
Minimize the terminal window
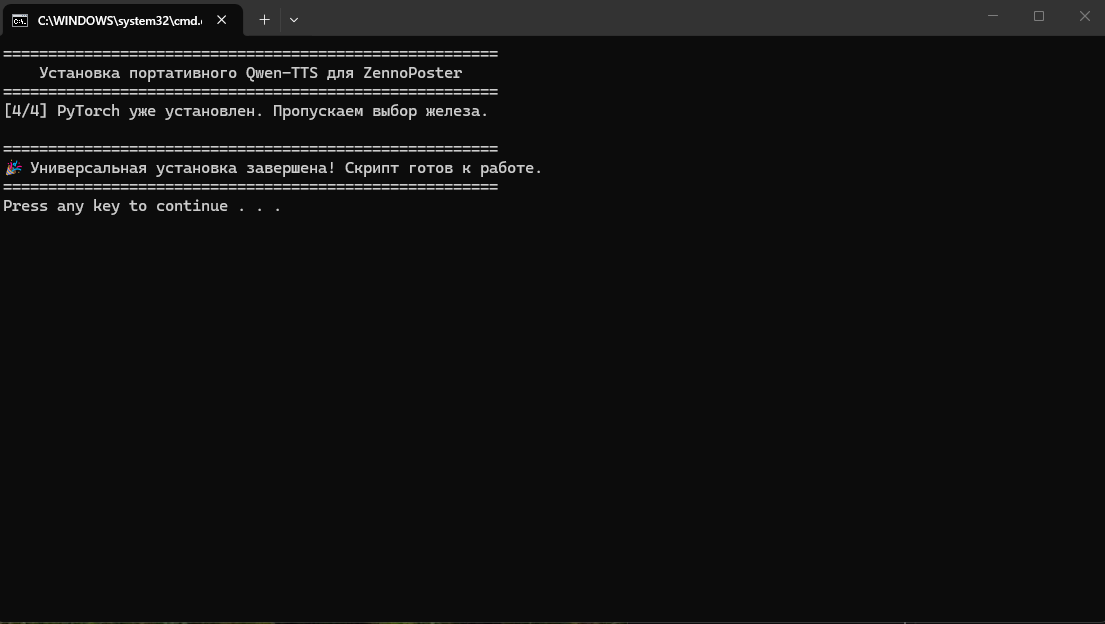point(993,16)
